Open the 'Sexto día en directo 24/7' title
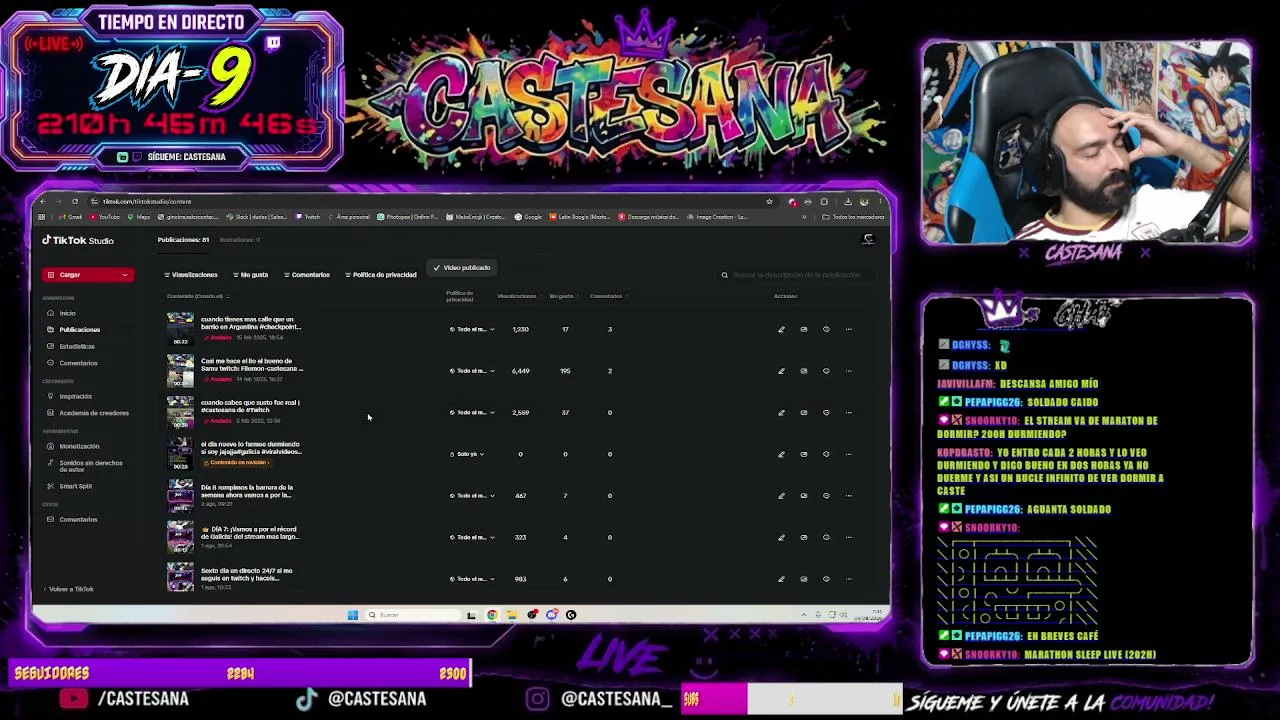The width and height of the screenshot is (1280, 720). click(x=247, y=575)
